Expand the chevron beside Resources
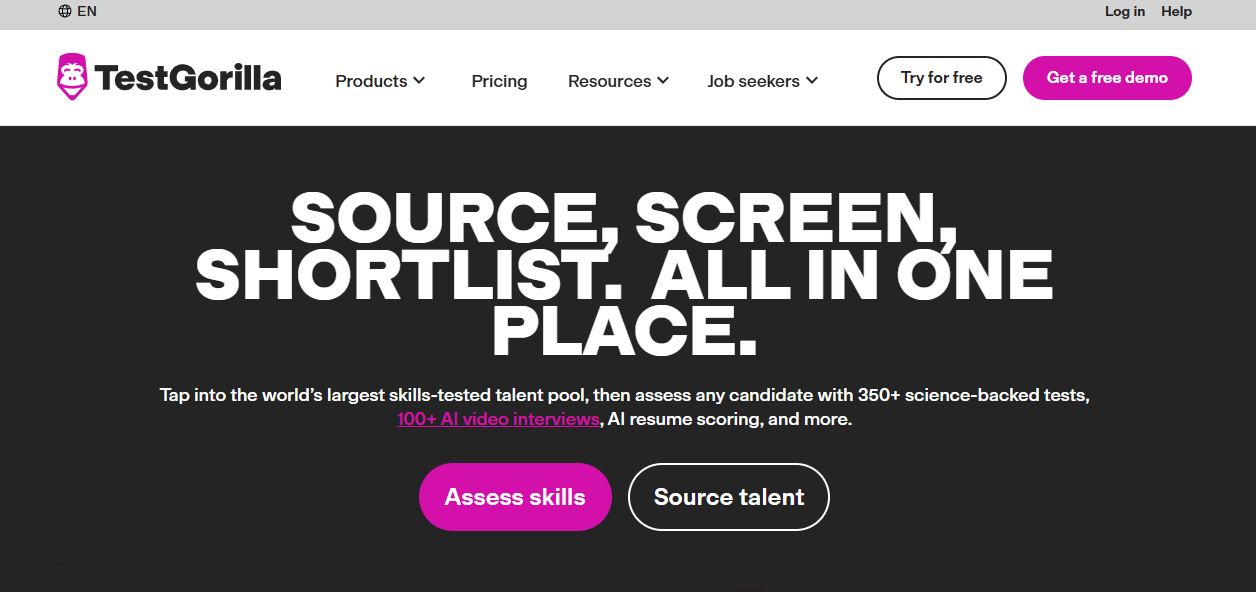The image size is (1256, 592). 663,81
